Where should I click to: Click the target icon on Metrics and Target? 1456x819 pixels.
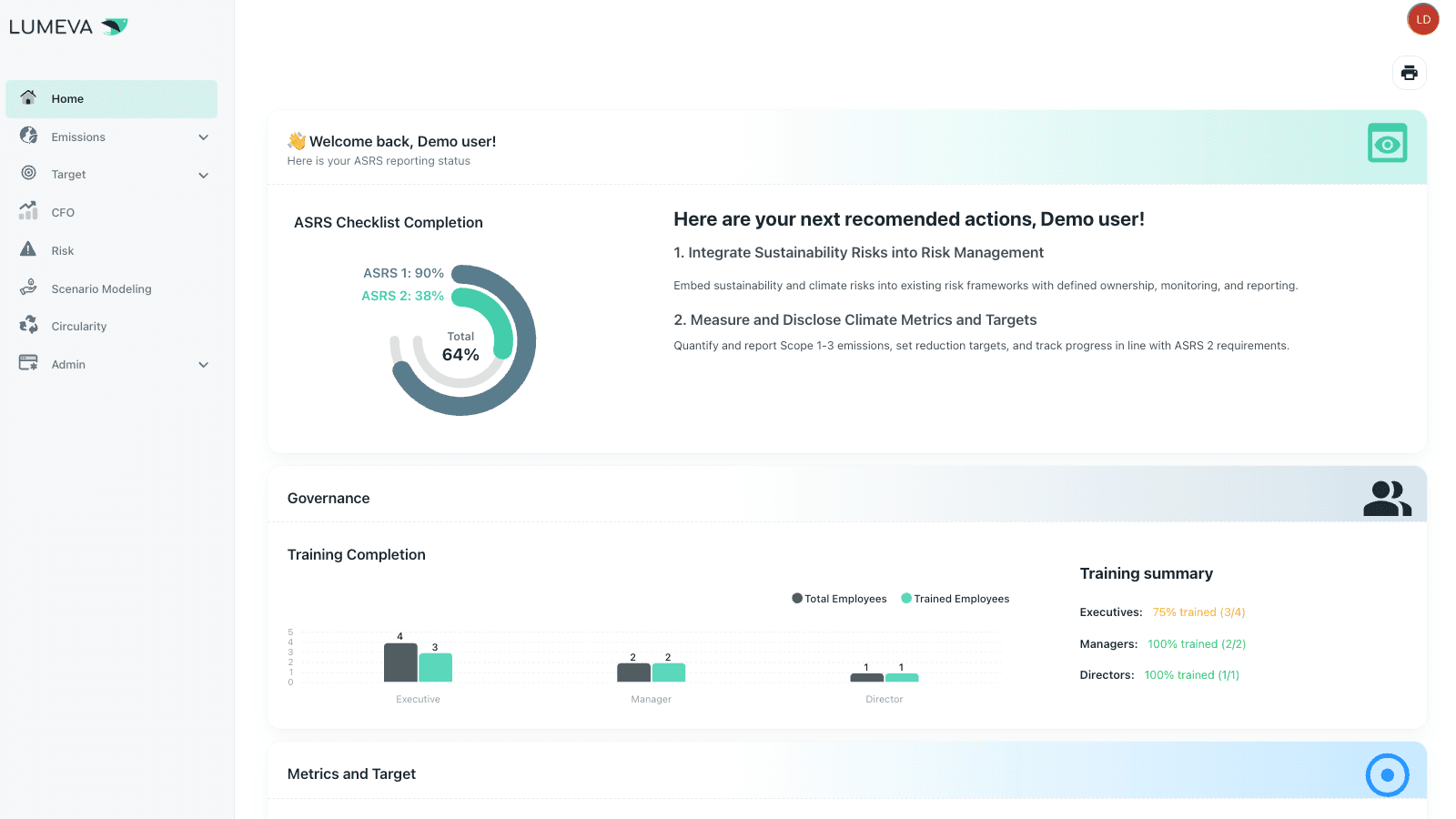tap(1387, 774)
